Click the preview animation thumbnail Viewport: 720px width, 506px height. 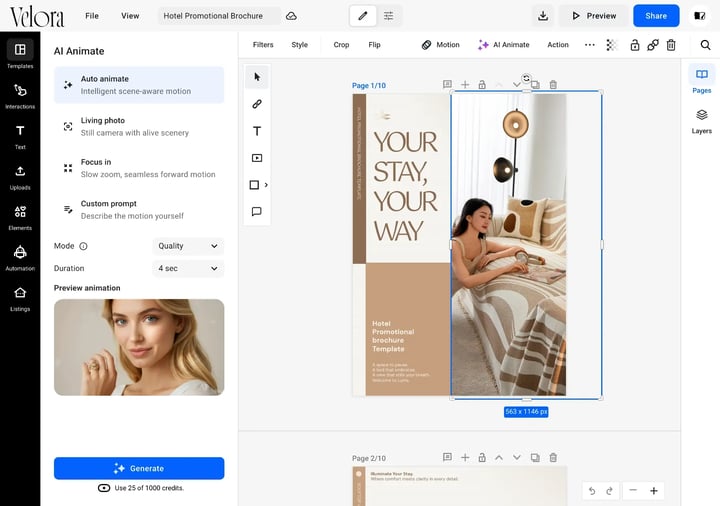click(x=139, y=348)
